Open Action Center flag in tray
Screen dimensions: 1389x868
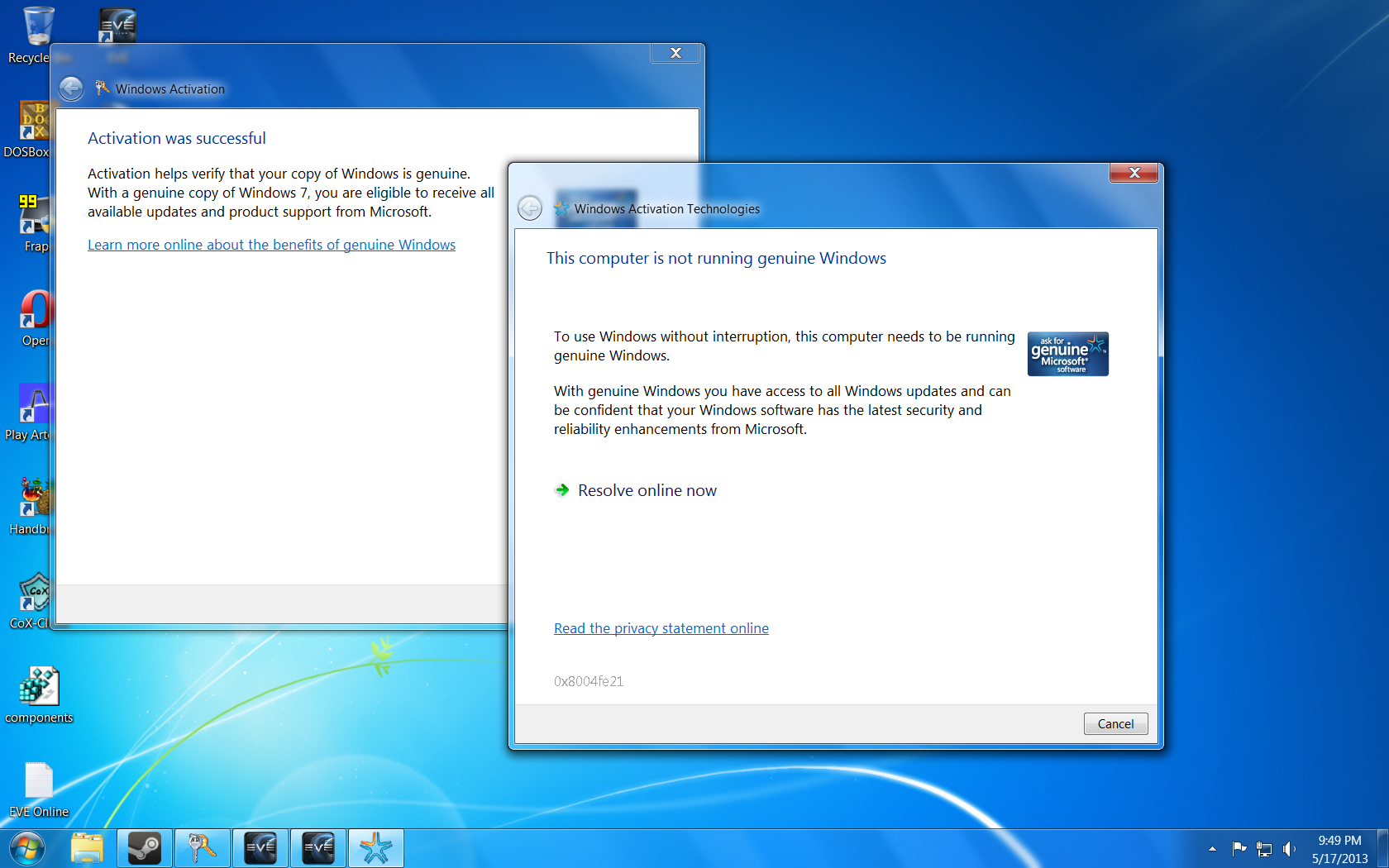pyautogui.click(x=1239, y=849)
